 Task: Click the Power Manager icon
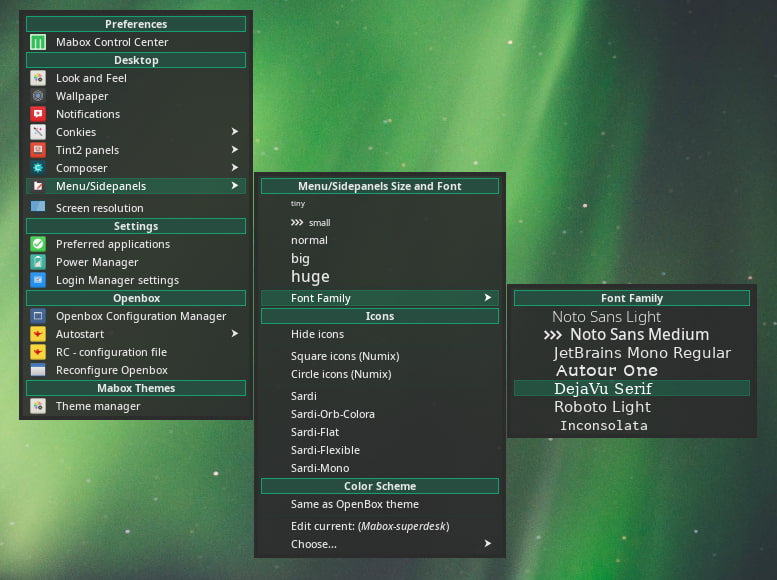click(x=38, y=262)
